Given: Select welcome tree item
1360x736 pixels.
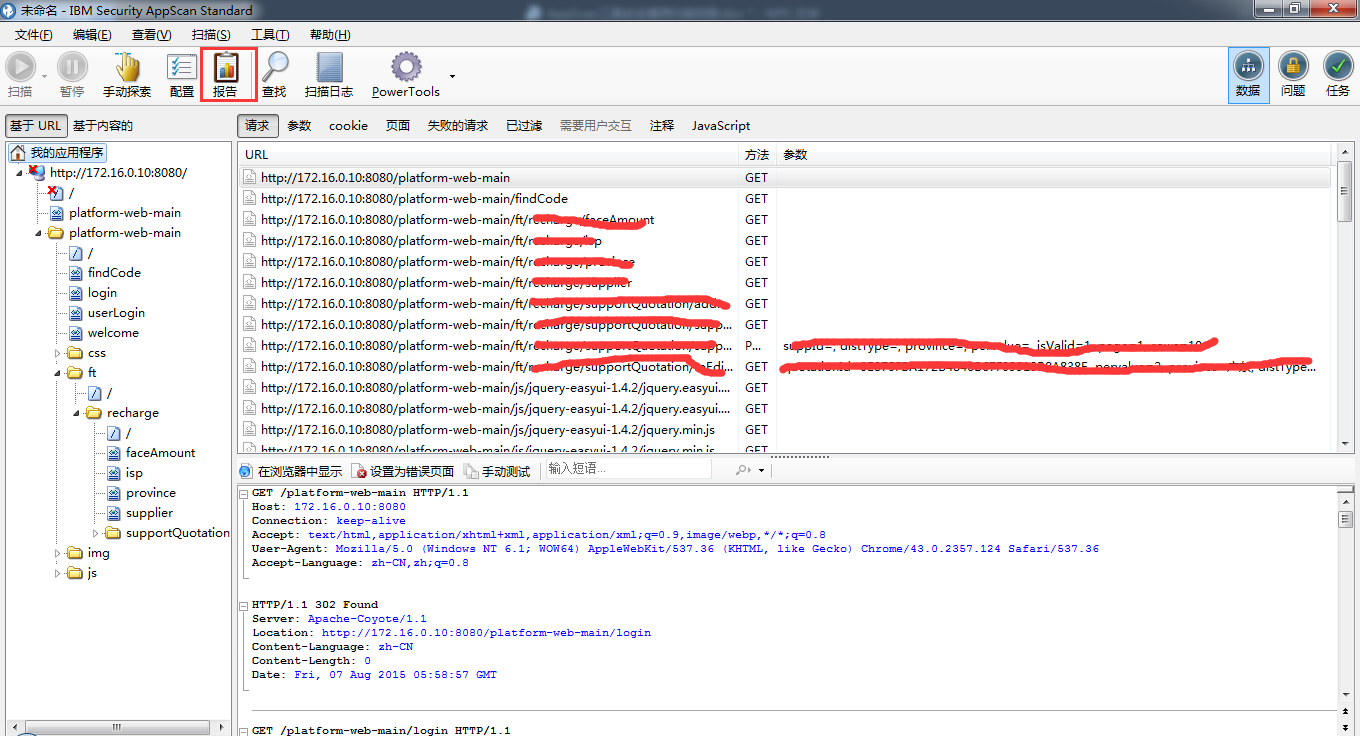Looking at the screenshot, I should [113, 333].
